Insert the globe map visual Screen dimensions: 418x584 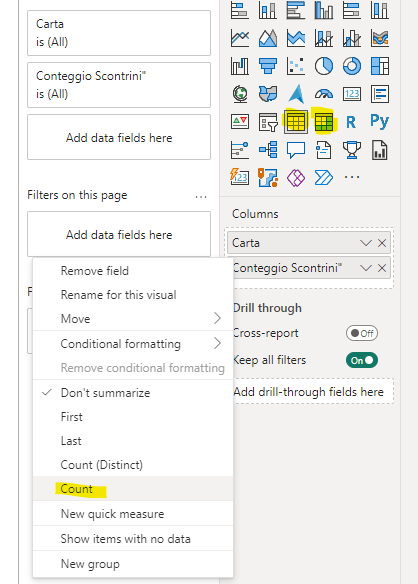(240, 94)
